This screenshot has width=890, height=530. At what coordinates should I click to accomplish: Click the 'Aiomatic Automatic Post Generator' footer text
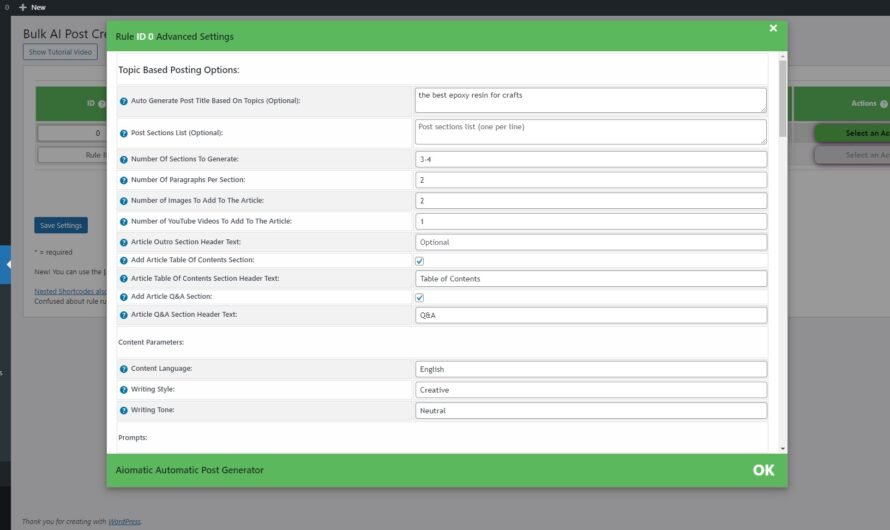tap(190, 470)
